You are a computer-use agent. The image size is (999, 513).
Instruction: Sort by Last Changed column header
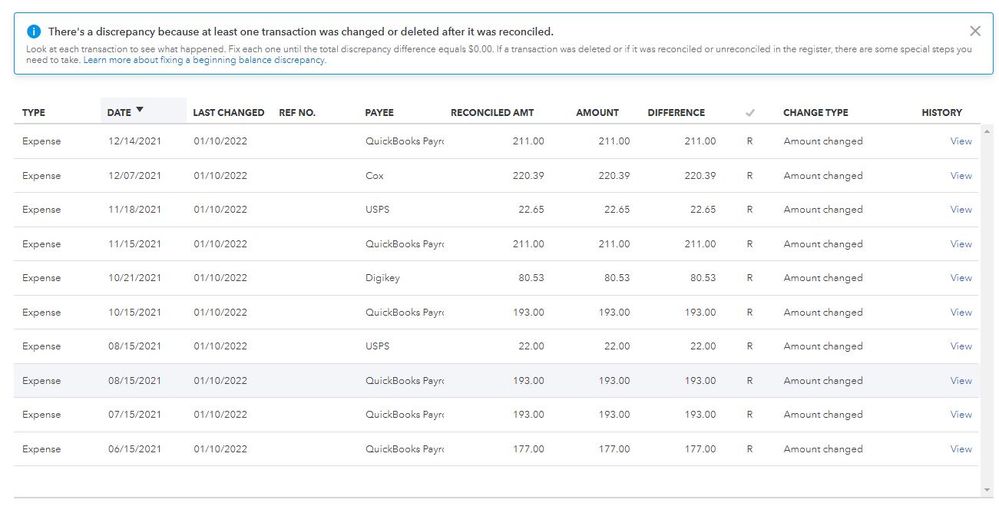(x=228, y=113)
